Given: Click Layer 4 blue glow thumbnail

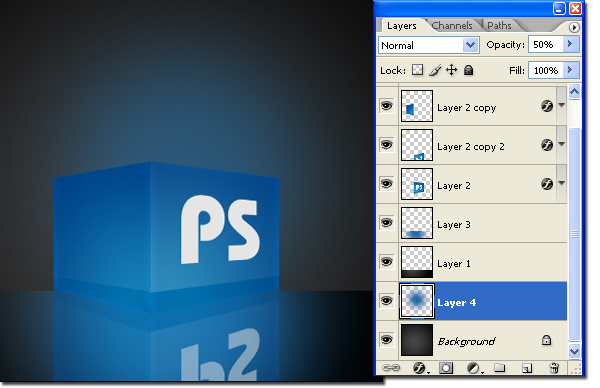Looking at the screenshot, I should 417,301.
